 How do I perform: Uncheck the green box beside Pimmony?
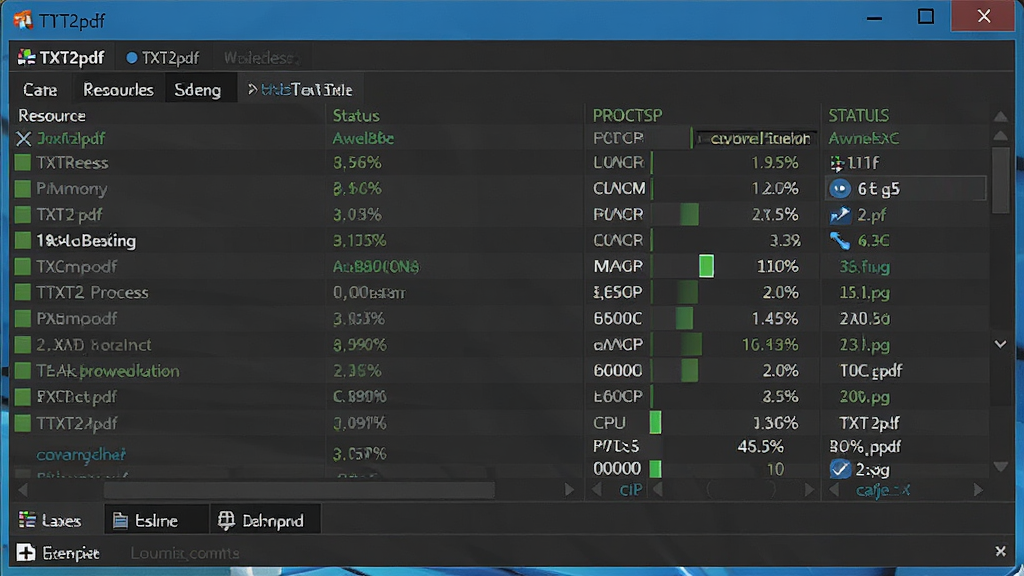click(23, 189)
